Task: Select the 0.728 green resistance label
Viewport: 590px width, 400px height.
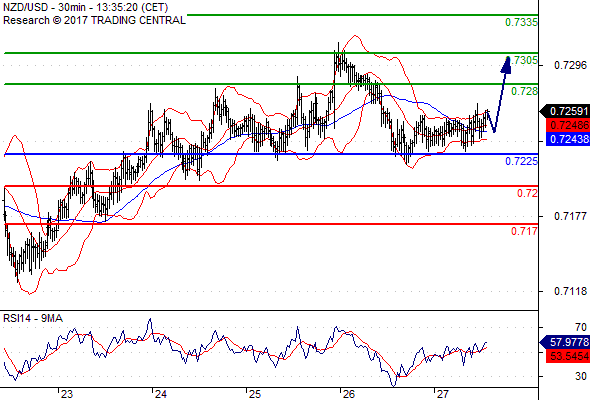Action: [525, 91]
